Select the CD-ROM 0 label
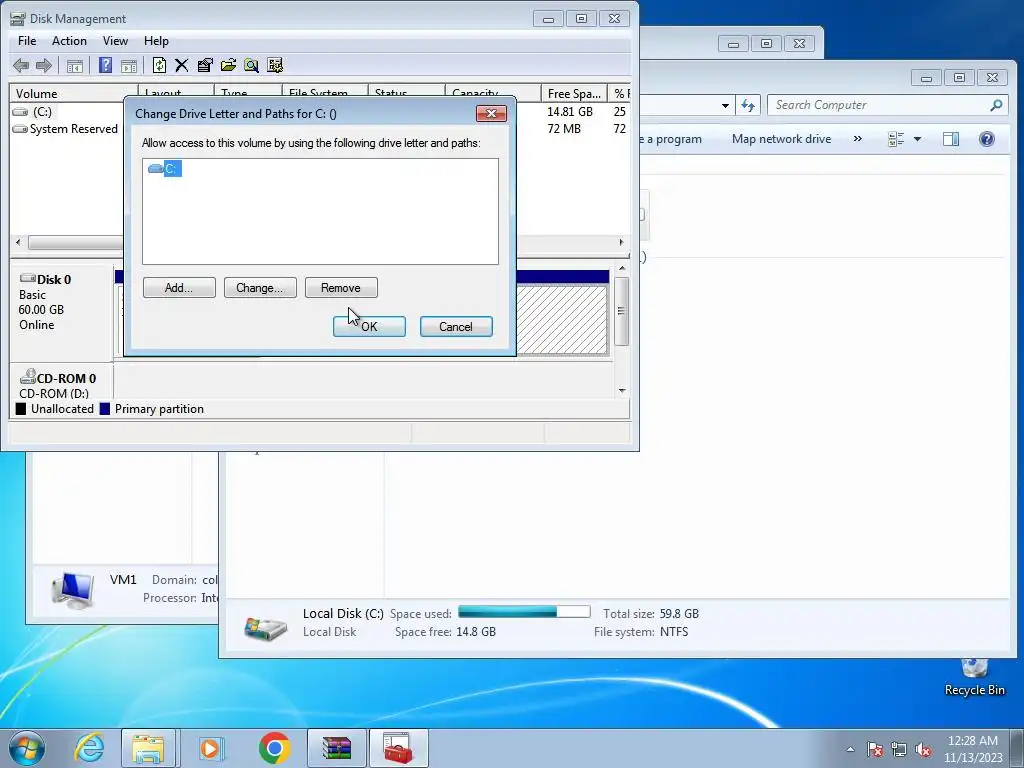This screenshot has height=768, width=1024. point(66,378)
